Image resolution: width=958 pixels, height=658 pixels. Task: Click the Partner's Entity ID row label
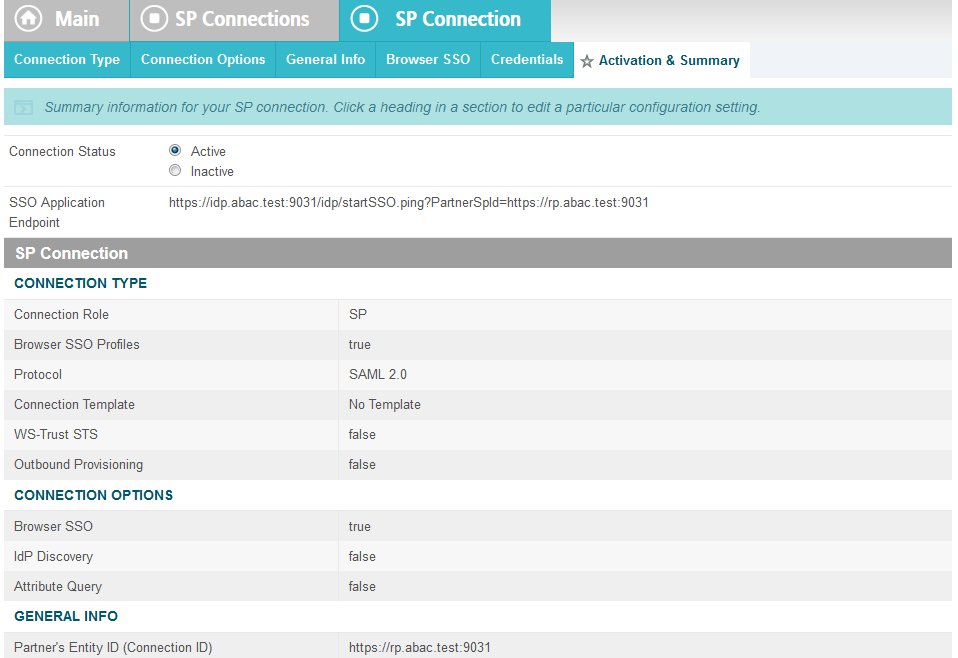[x=113, y=648]
